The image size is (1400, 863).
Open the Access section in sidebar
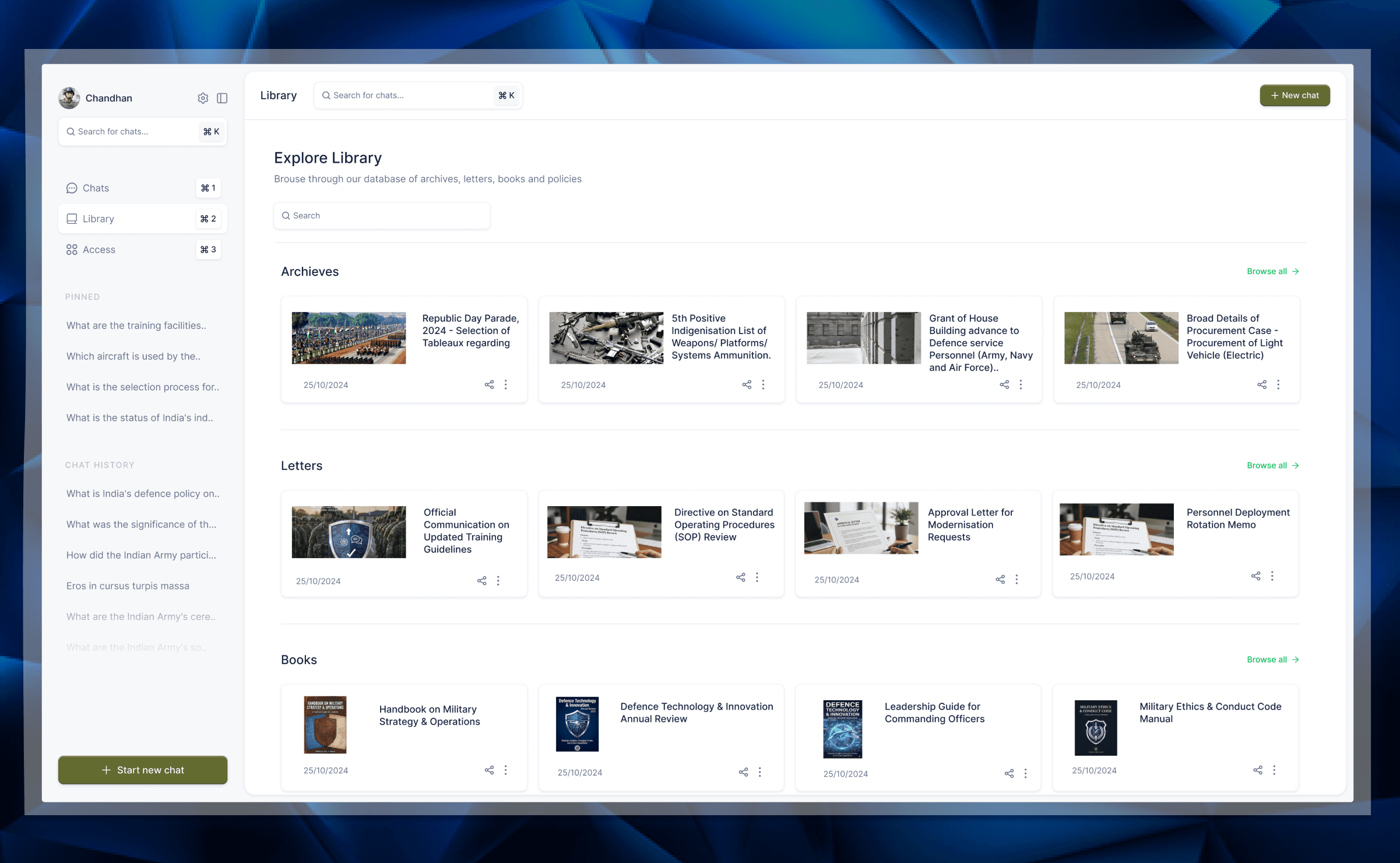pyautogui.click(x=99, y=250)
